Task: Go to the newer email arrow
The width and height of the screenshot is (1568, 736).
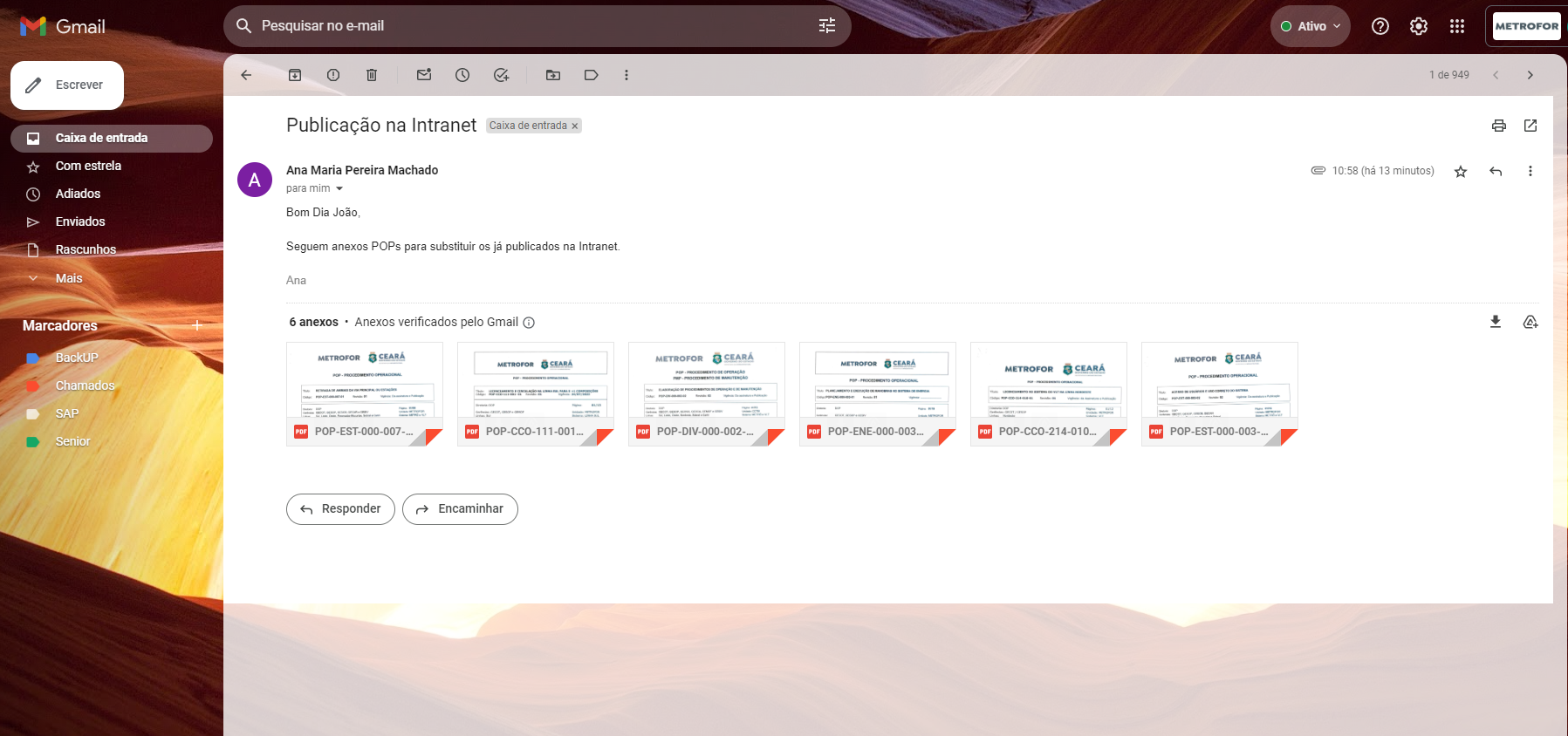Action: pos(1496,75)
